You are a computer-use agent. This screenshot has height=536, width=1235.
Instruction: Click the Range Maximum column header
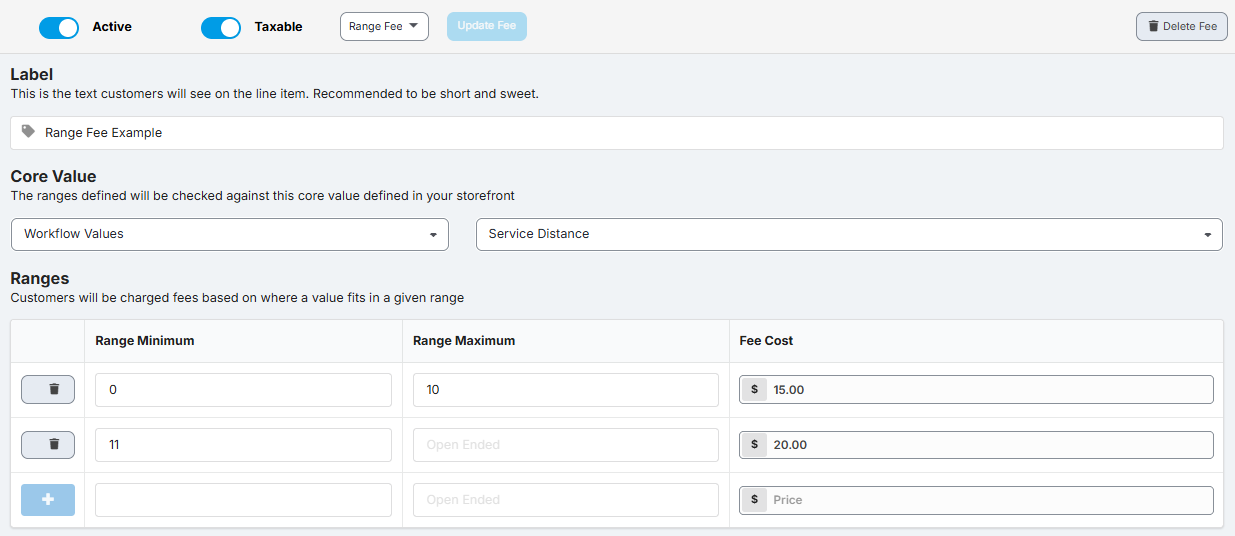pos(464,341)
